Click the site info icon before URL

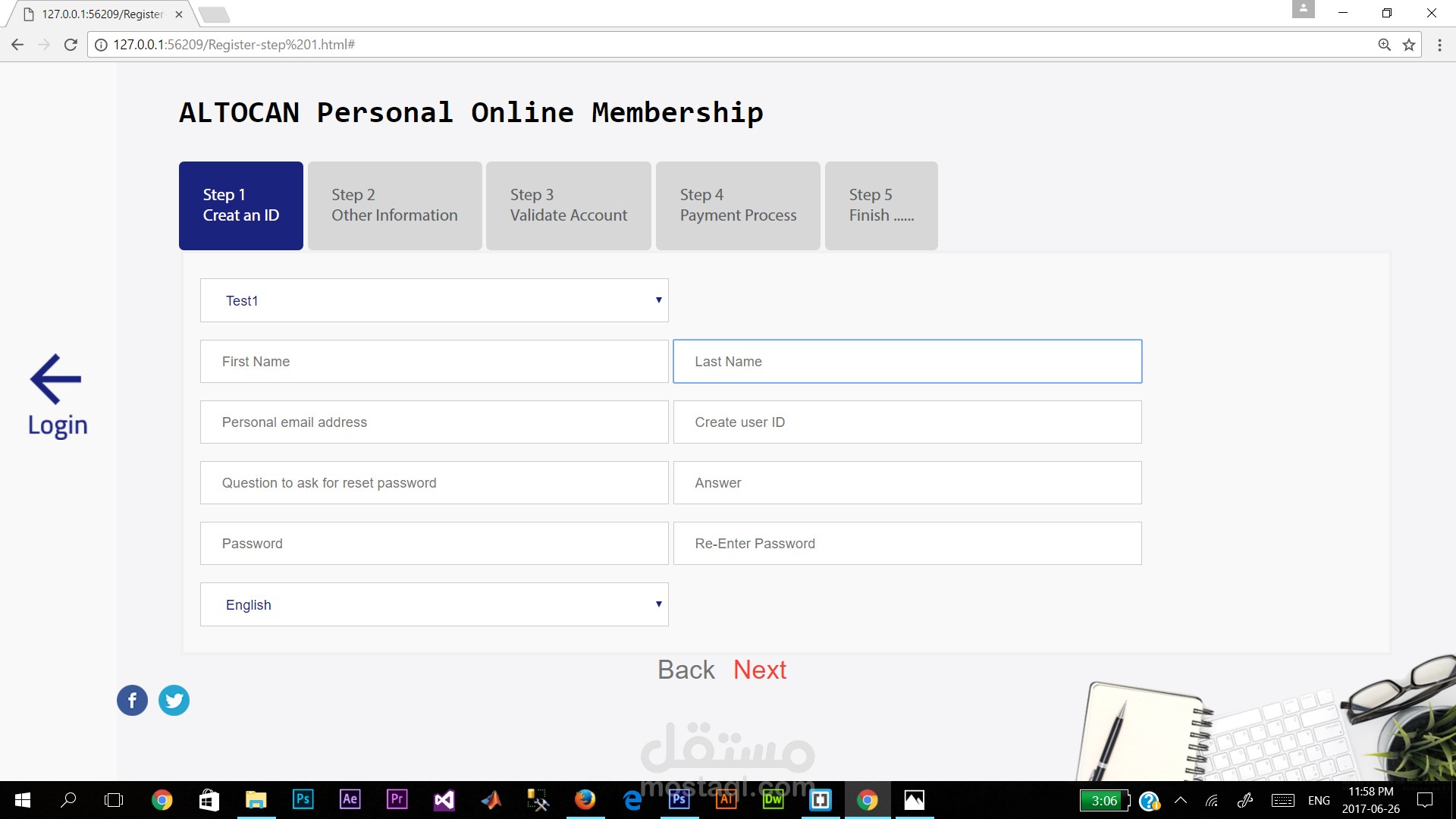tap(101, 45)
